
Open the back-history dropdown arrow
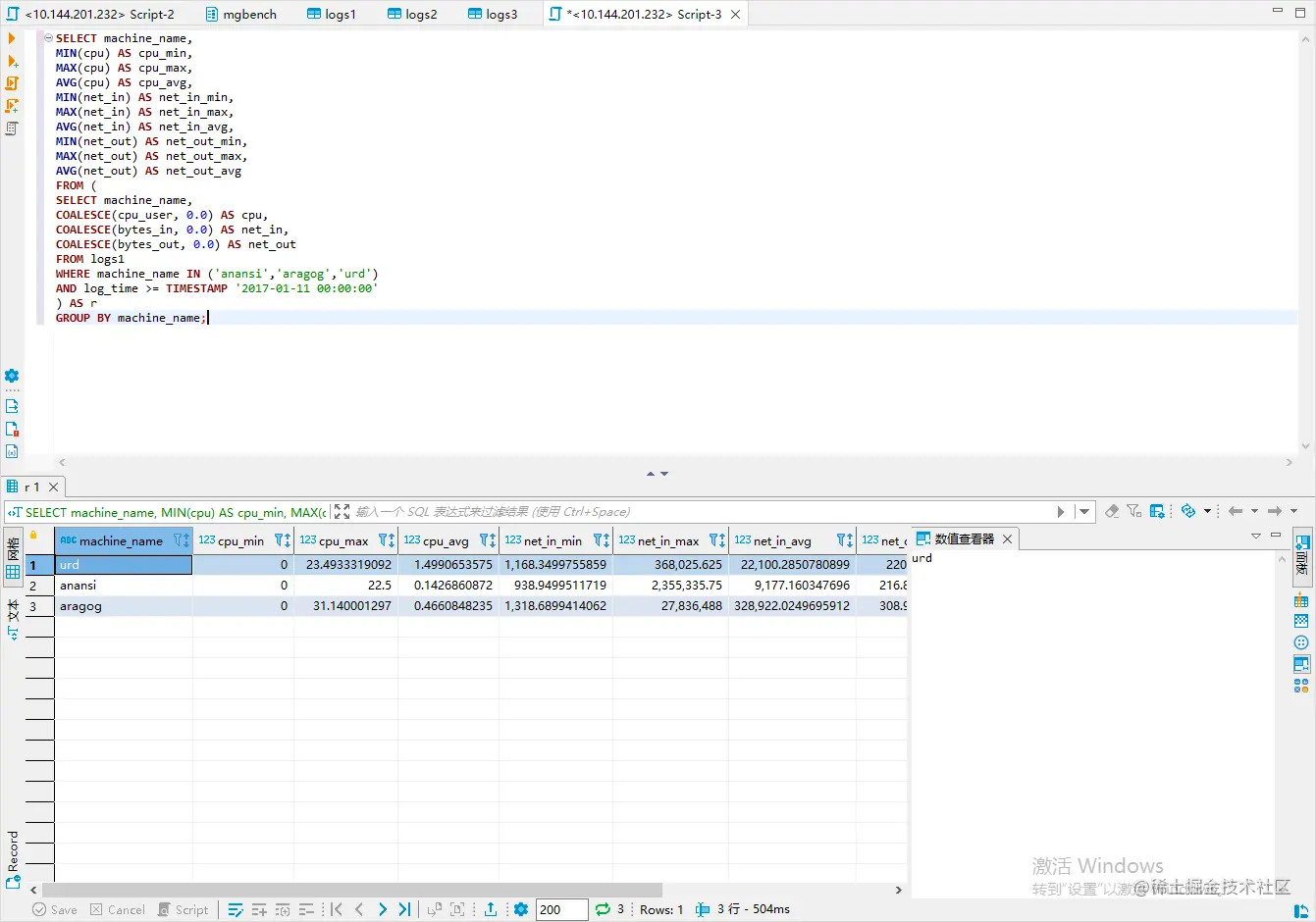tap(1254, 511)
